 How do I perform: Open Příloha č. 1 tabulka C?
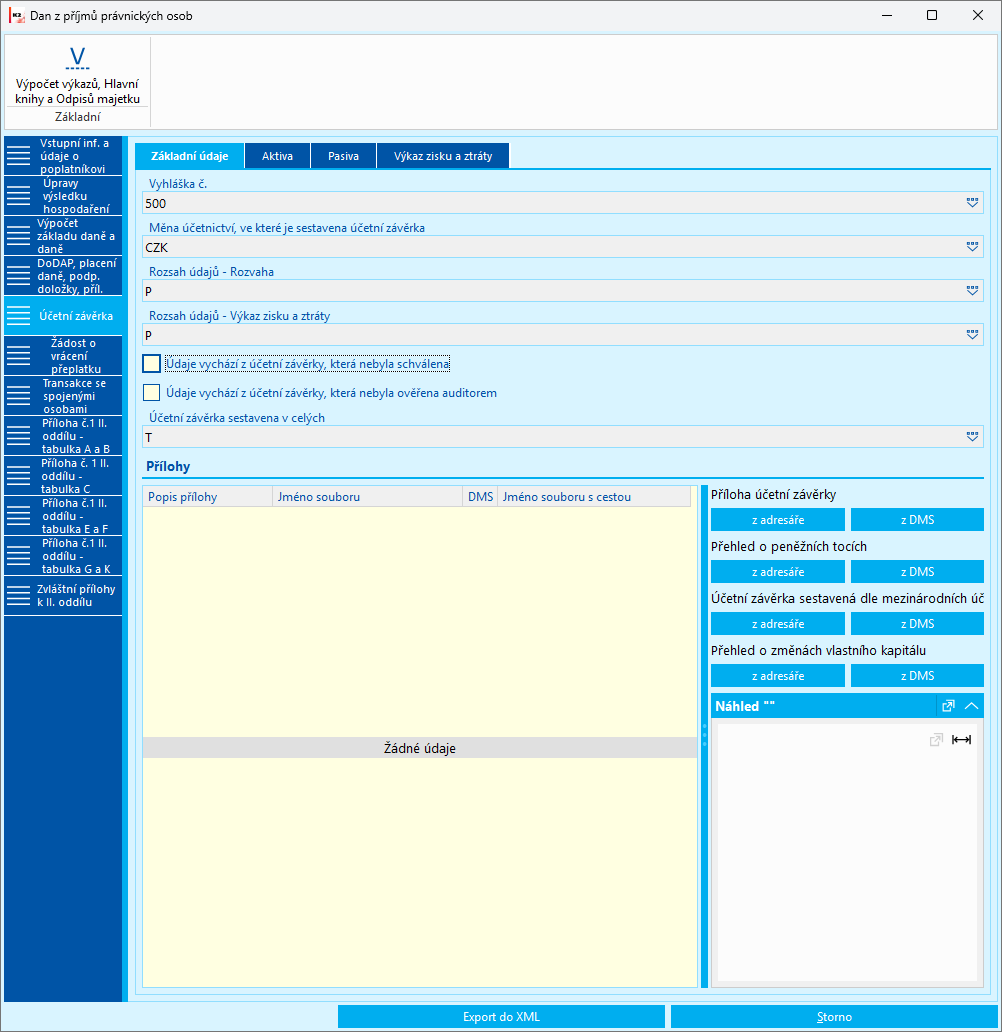(63, 476)
